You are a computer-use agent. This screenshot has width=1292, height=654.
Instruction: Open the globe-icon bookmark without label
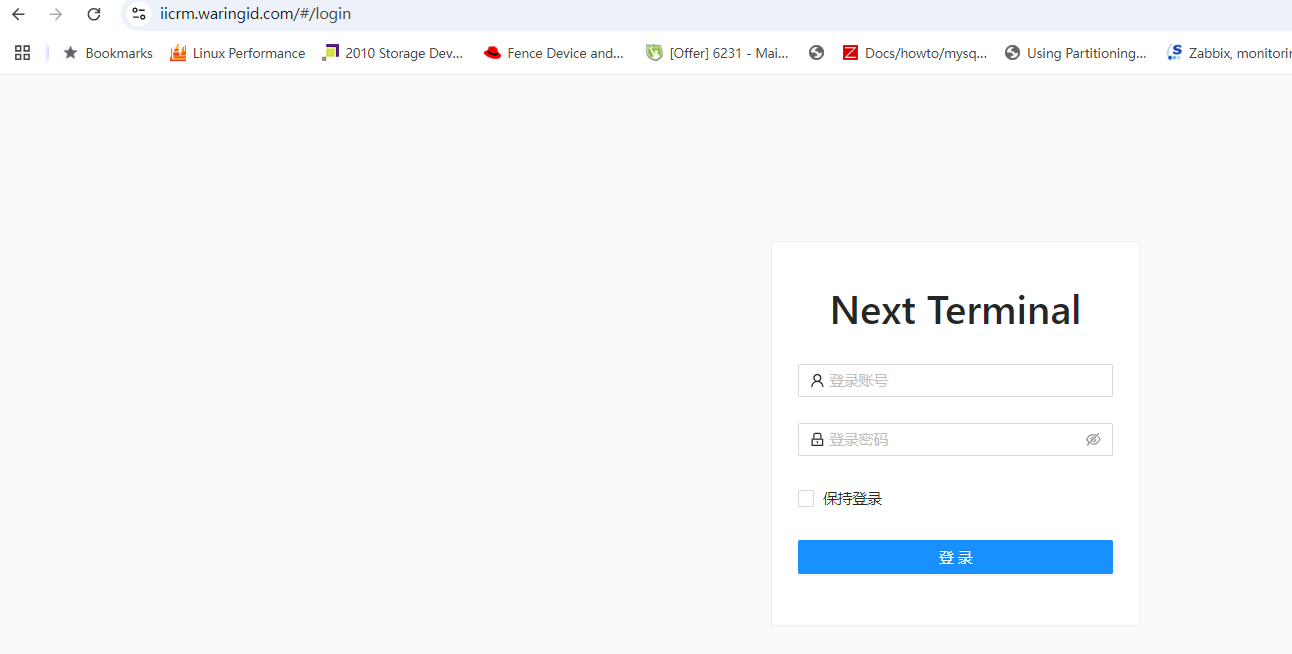tap(817, 53)
